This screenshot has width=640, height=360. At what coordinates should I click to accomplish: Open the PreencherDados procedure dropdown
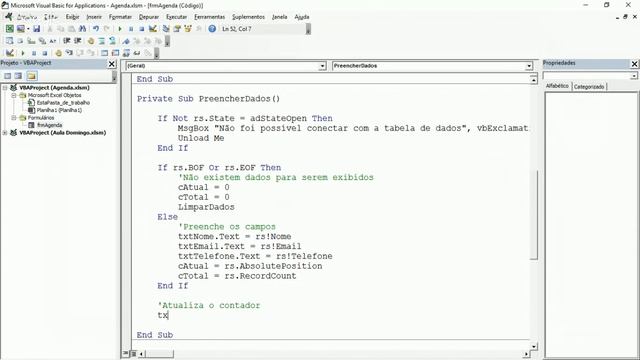pyautogui.click(x=529, y=66)
